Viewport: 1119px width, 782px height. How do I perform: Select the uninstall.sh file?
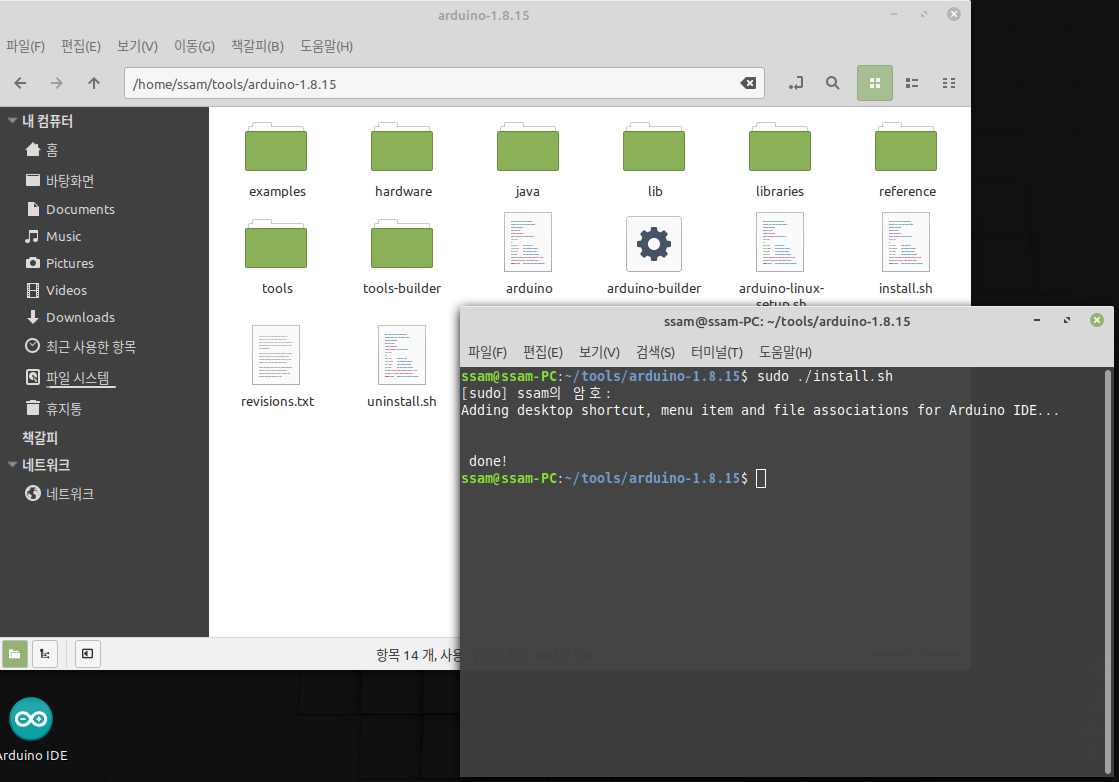(402, 367)
